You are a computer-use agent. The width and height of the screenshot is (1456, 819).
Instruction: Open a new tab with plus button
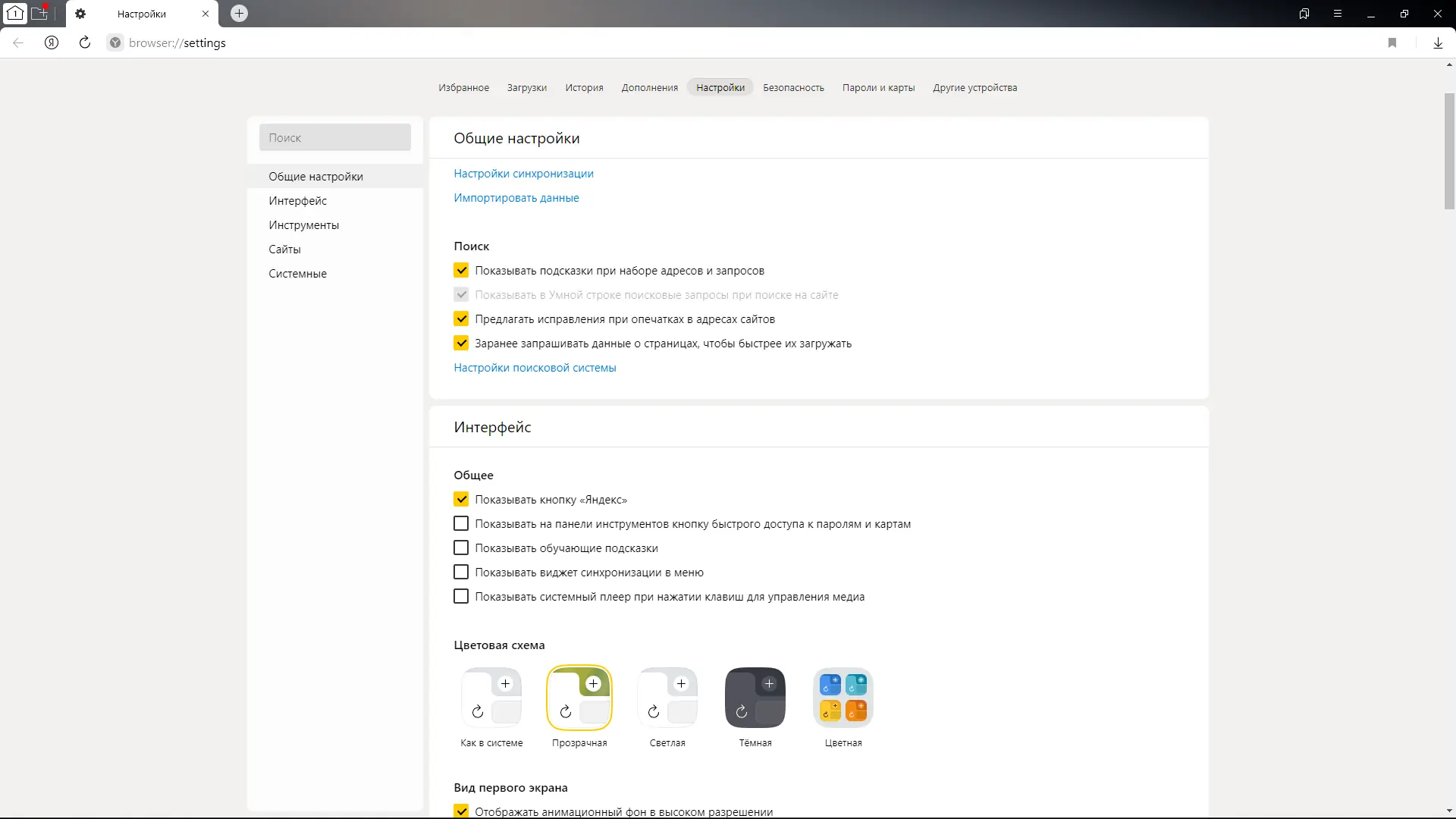[x=239, y=14]
